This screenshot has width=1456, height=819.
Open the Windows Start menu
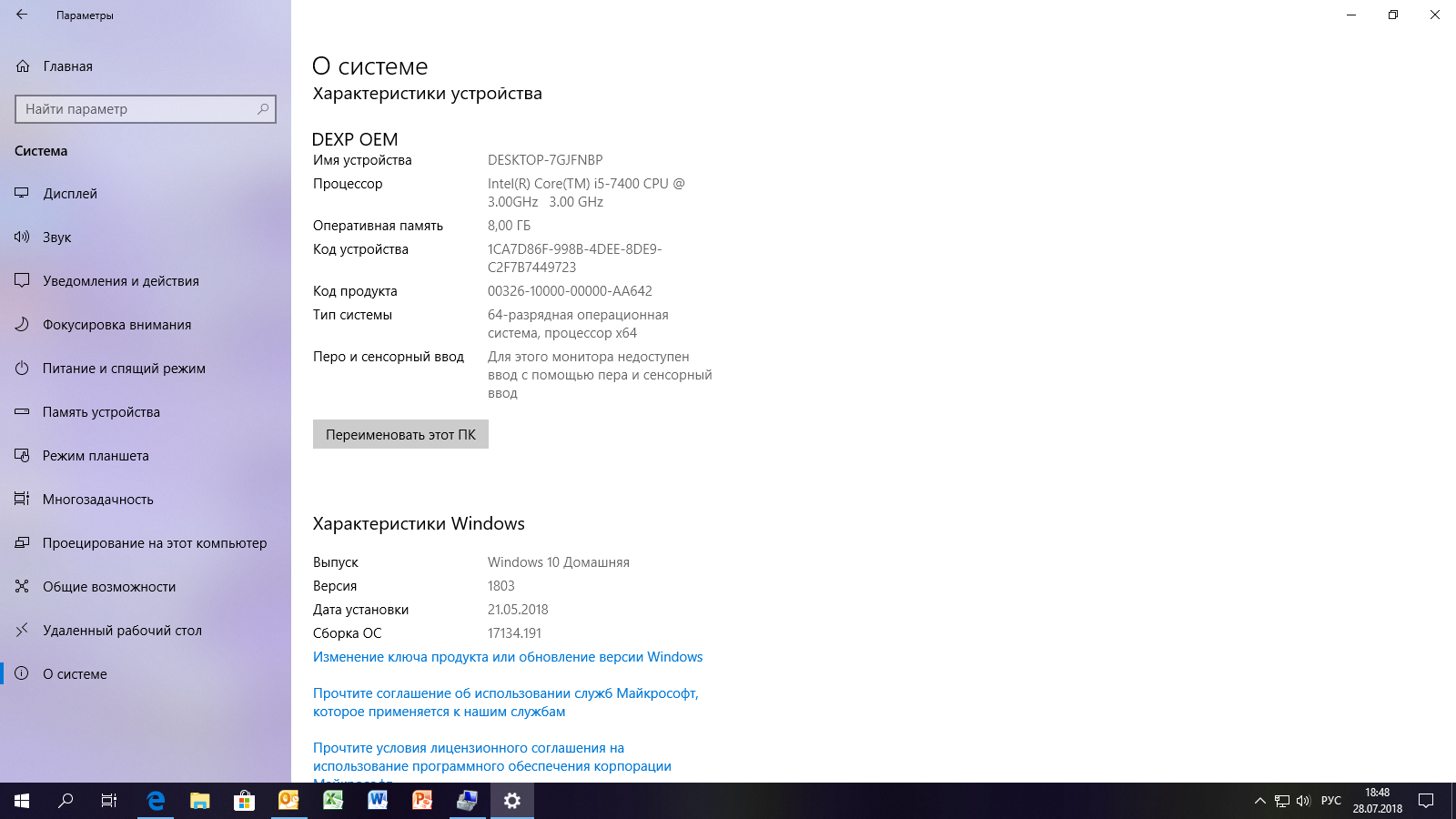22,801
